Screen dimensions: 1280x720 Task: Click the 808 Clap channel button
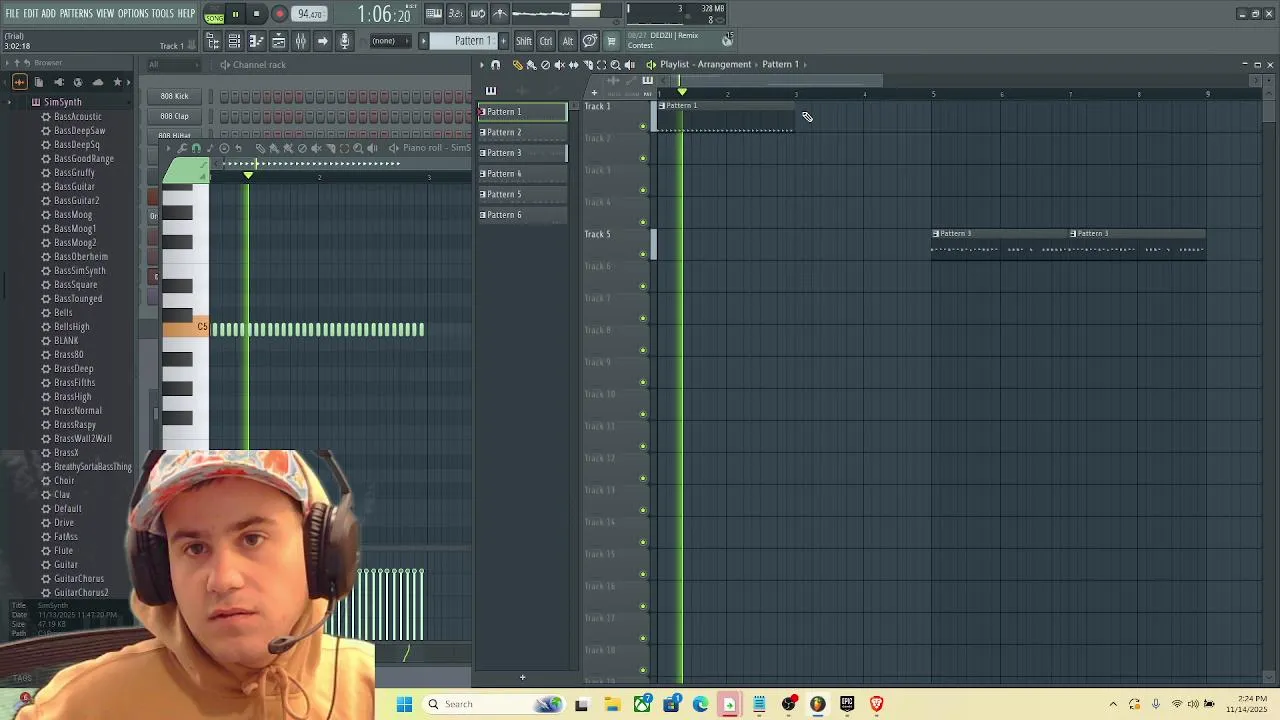175,116
